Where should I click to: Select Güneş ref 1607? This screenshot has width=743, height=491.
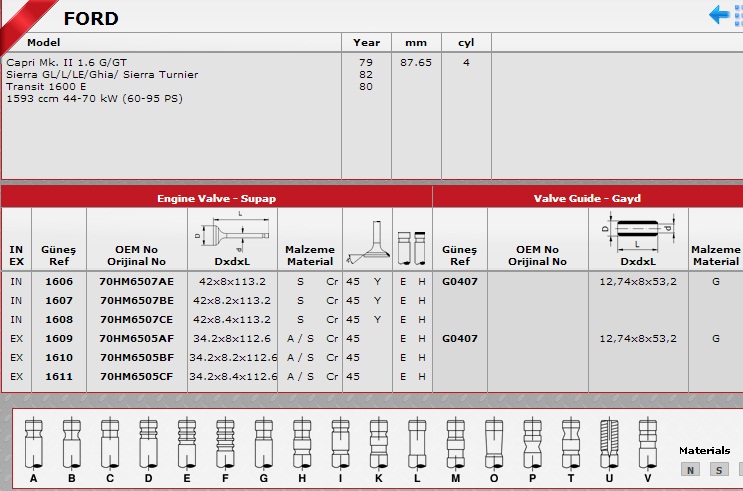pos(59,300)
